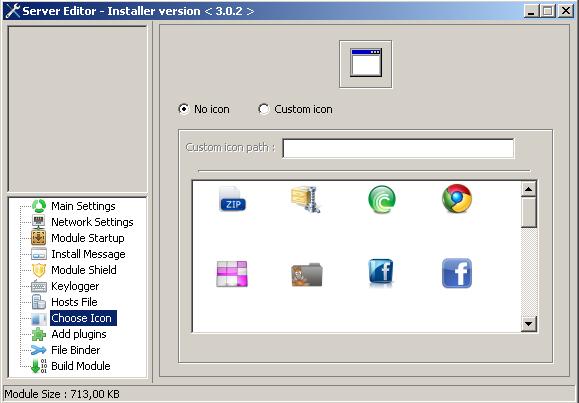Click the Custom icon path field

coord(398,148)
